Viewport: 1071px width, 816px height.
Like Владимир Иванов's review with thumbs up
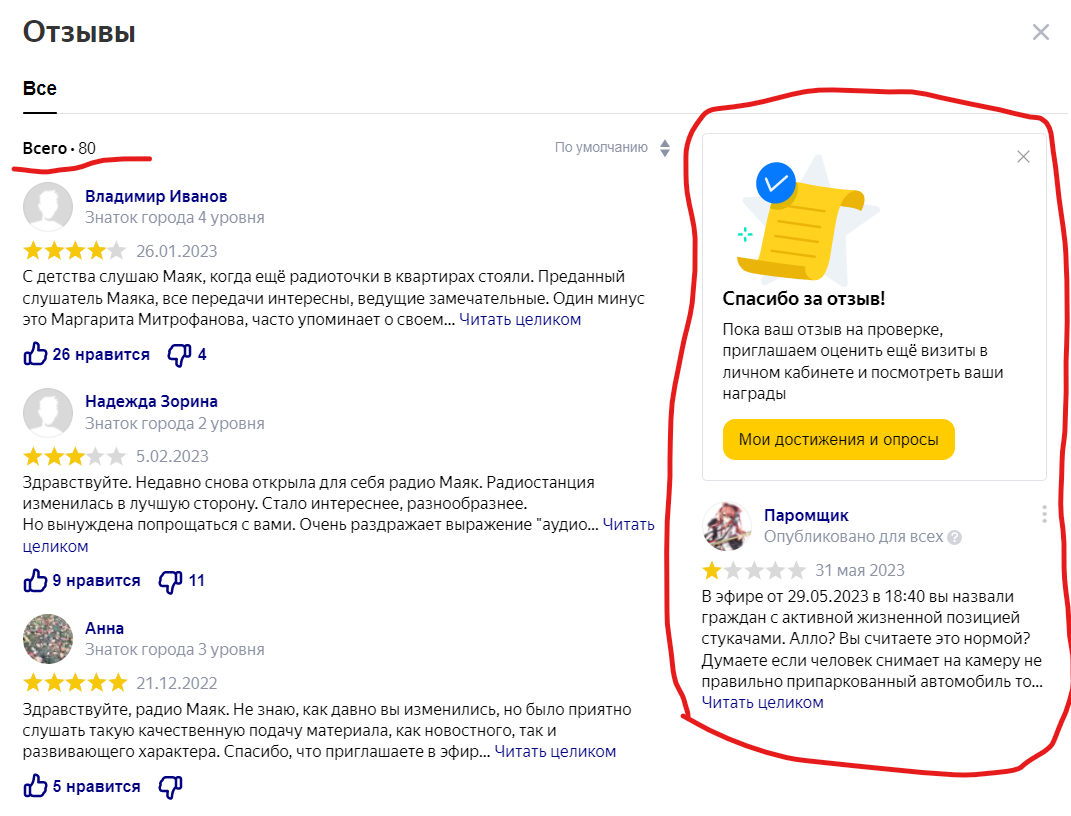tap(36, 354)
